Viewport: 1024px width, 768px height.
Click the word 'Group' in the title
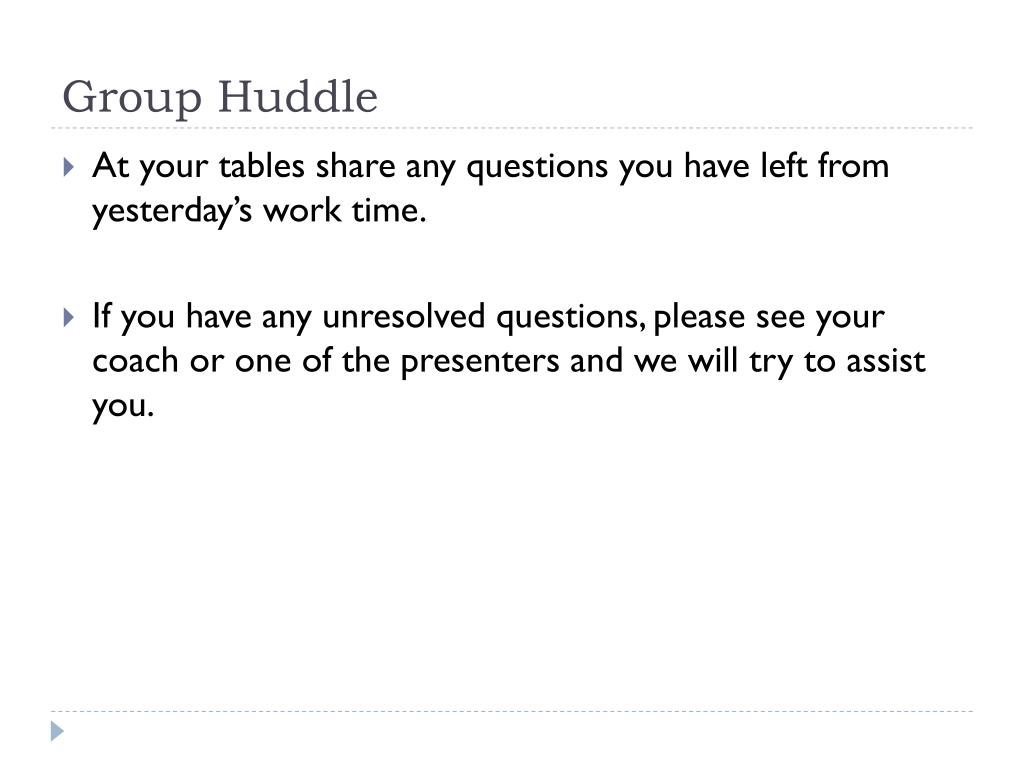132,99
